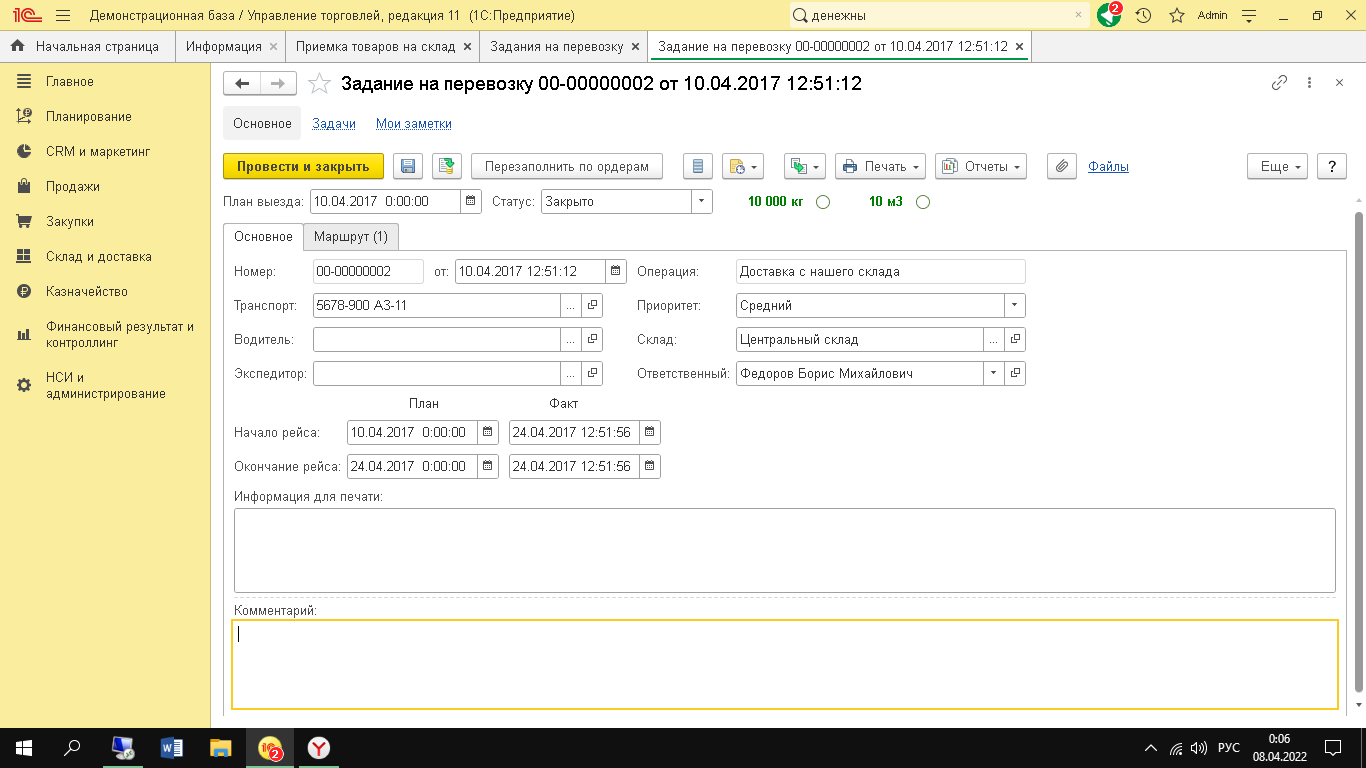Open Склад и доставка section in sidebar
Viewport: 1366px width, 768px height.
(98, 257)
